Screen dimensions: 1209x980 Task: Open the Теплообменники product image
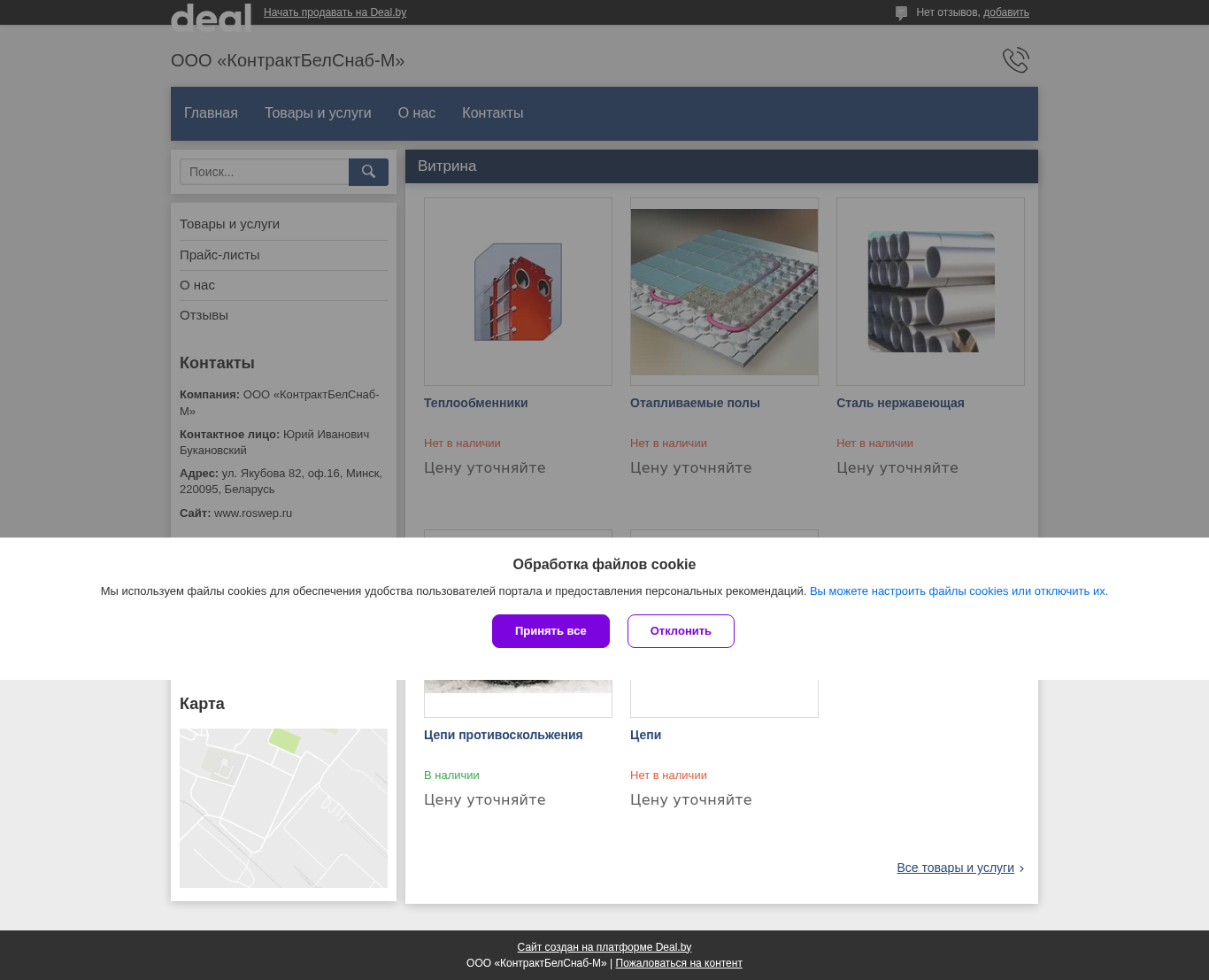(518, 291)
